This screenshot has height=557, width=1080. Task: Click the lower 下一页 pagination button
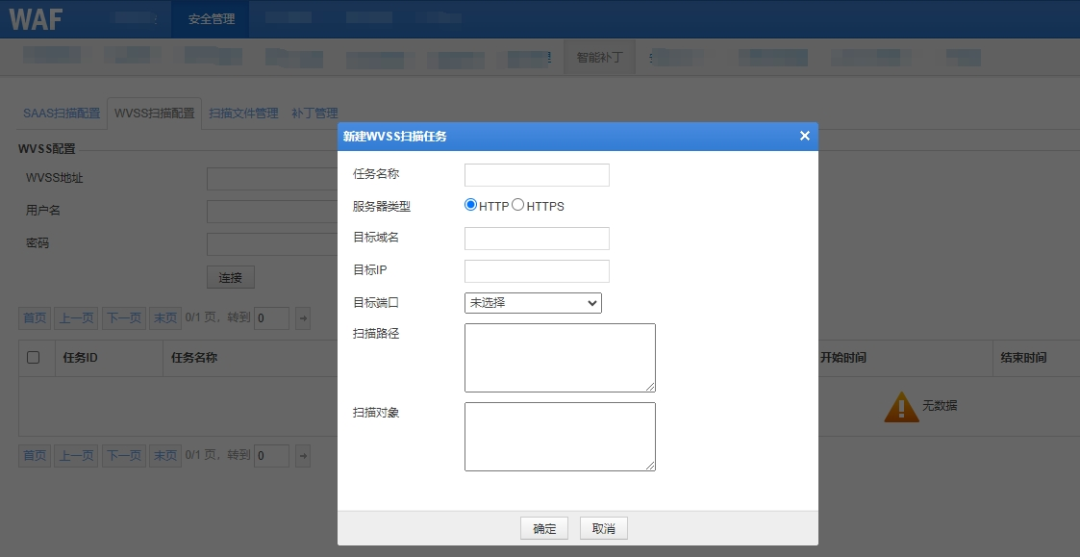[x=124, y=456]
